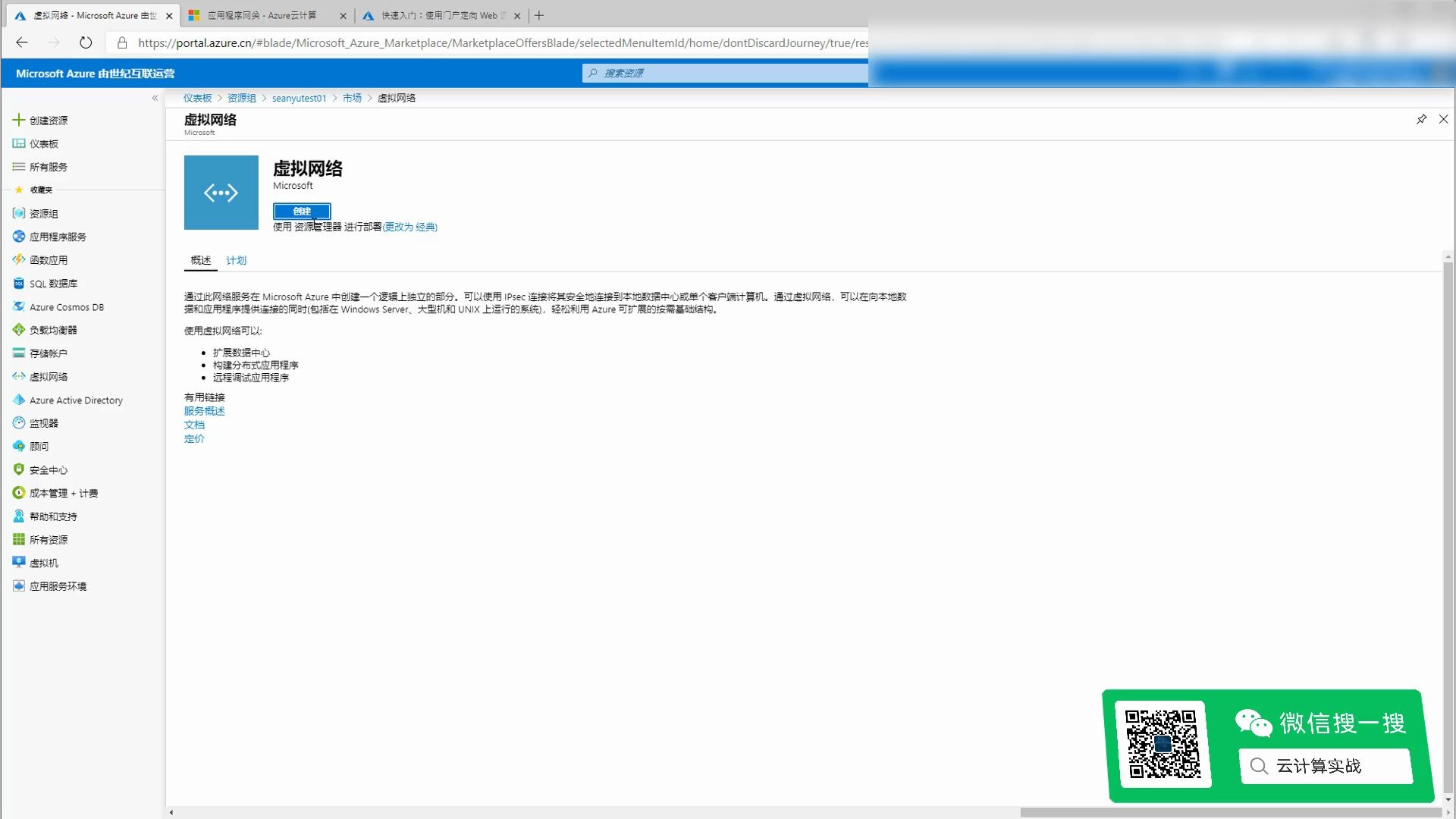Click the browser address bar URL
1456x819 pixels.
[502, 42]
